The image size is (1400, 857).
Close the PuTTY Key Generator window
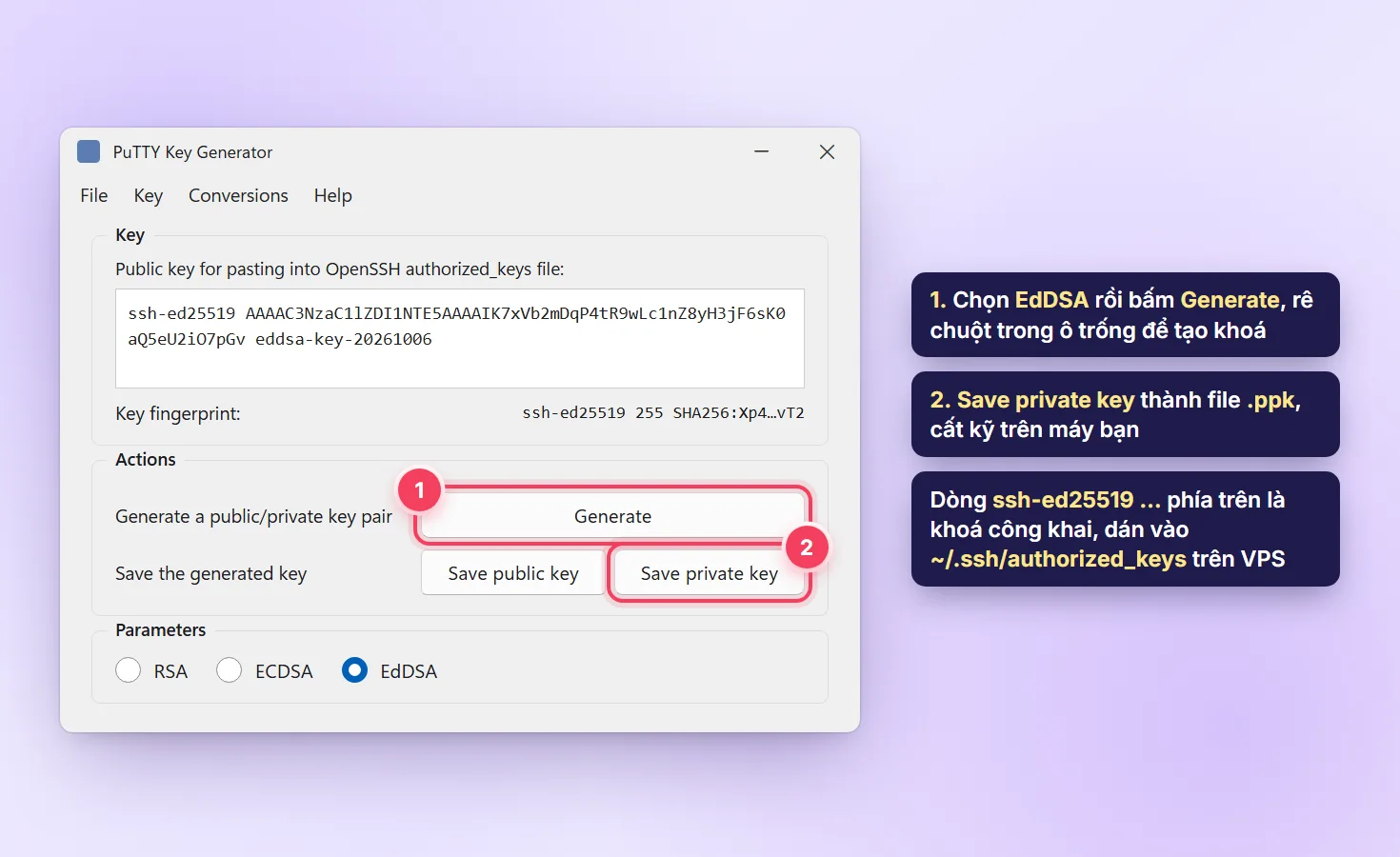point(827,151)
